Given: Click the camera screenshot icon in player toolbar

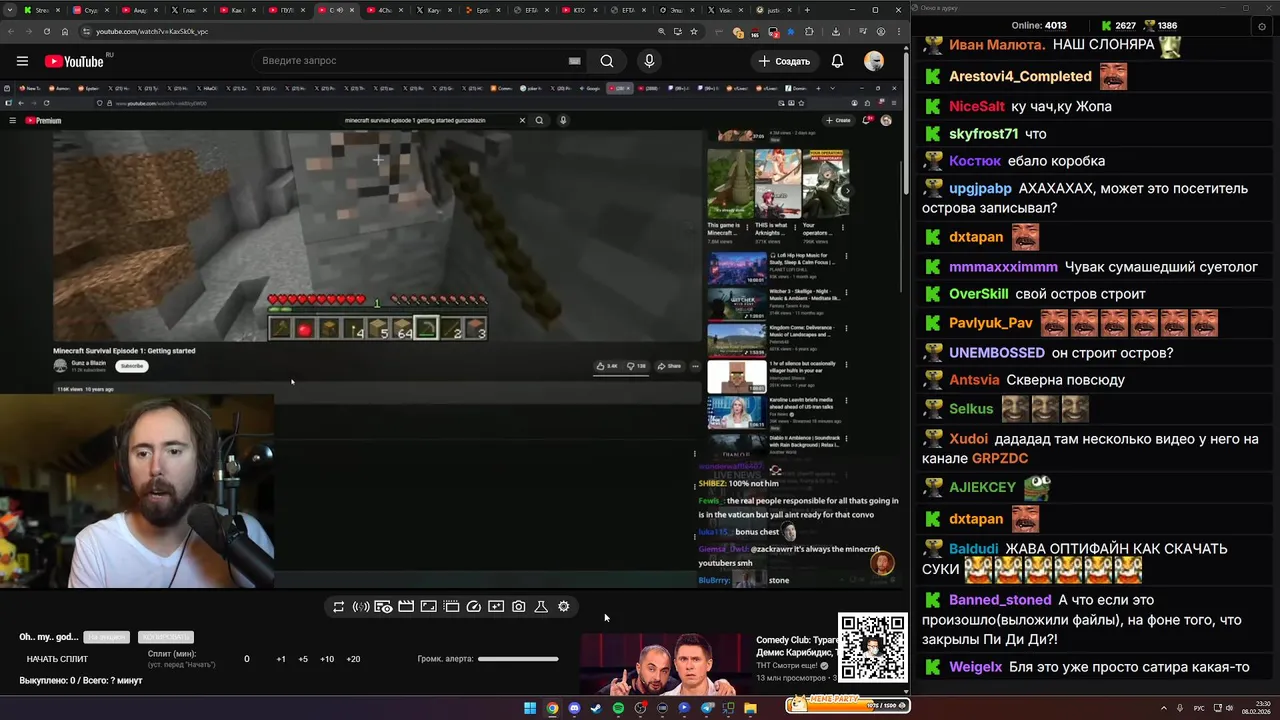Looking at the screenshot, I should click(x=519, y=607).
